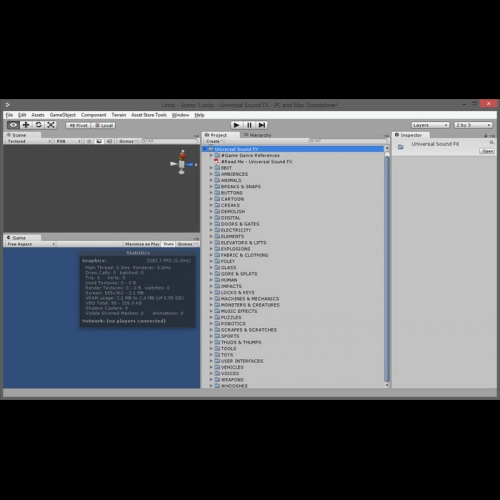Click the Universal Sound FX root folder icon

pyautogui.click(x=211, y=149)
